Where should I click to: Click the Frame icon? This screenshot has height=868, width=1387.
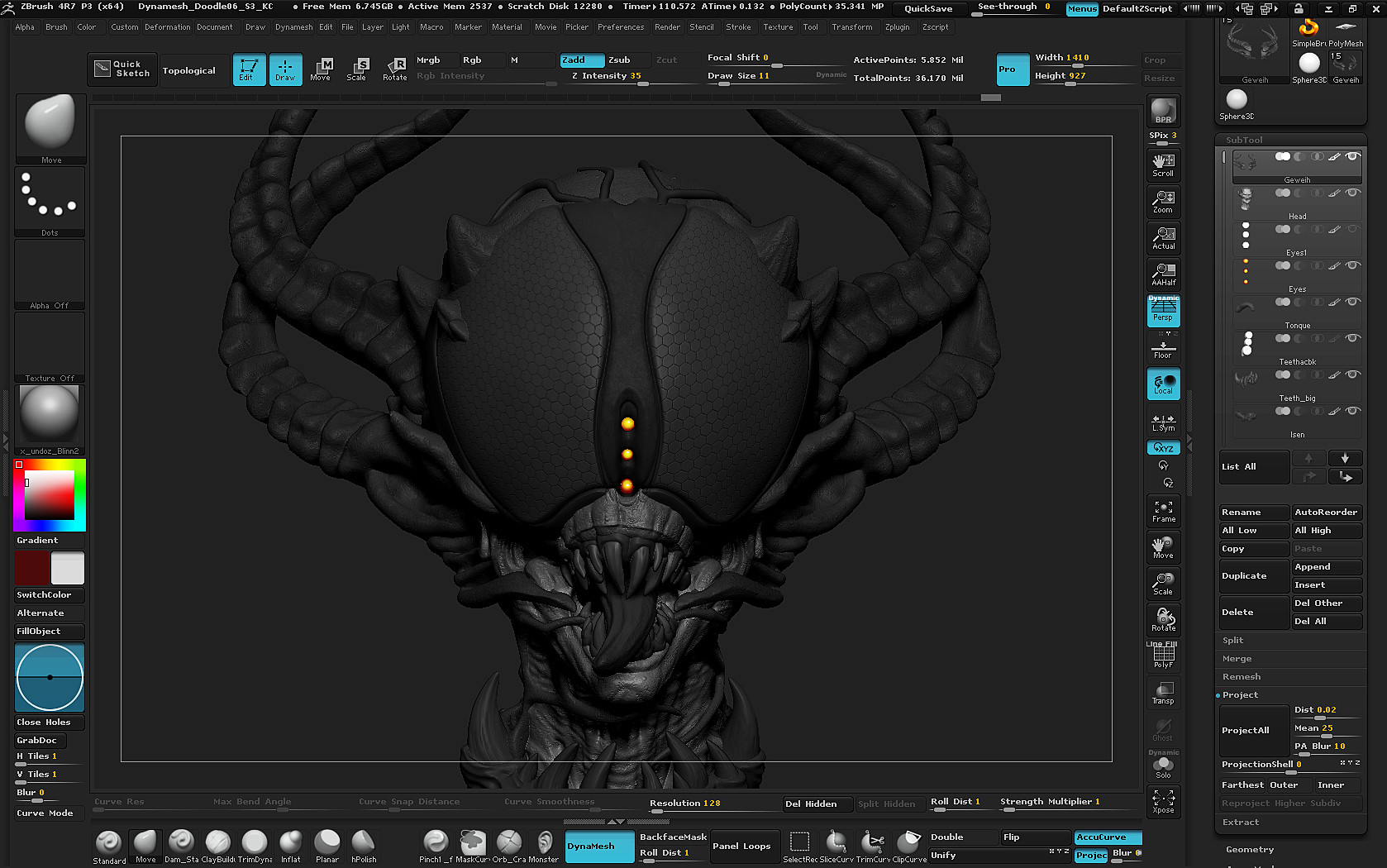(x=1163, y=510)
